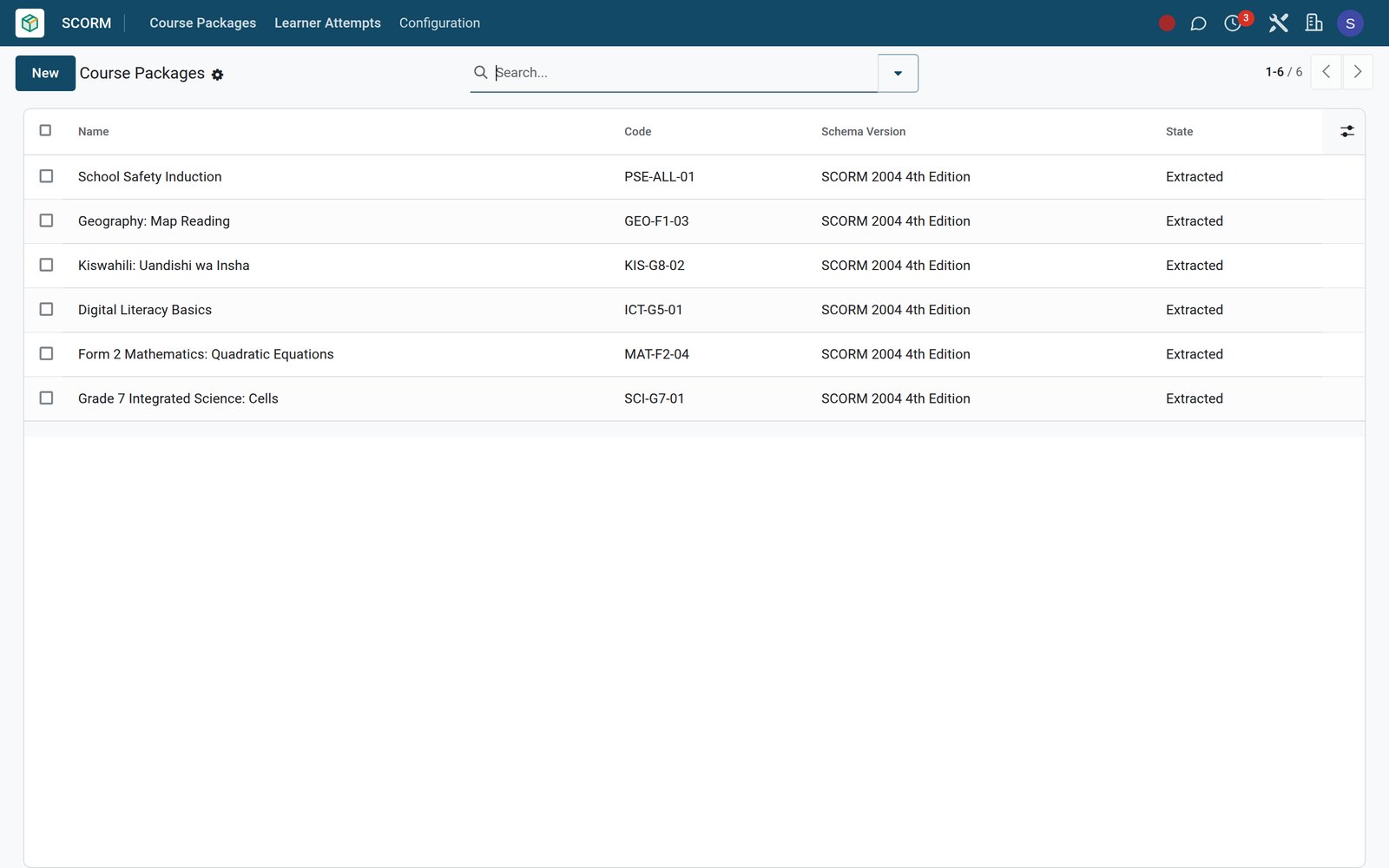This screenshot has width=1389, height=868.
Task: Open the company switcher building icon
Action: [x=1313, y=23]
